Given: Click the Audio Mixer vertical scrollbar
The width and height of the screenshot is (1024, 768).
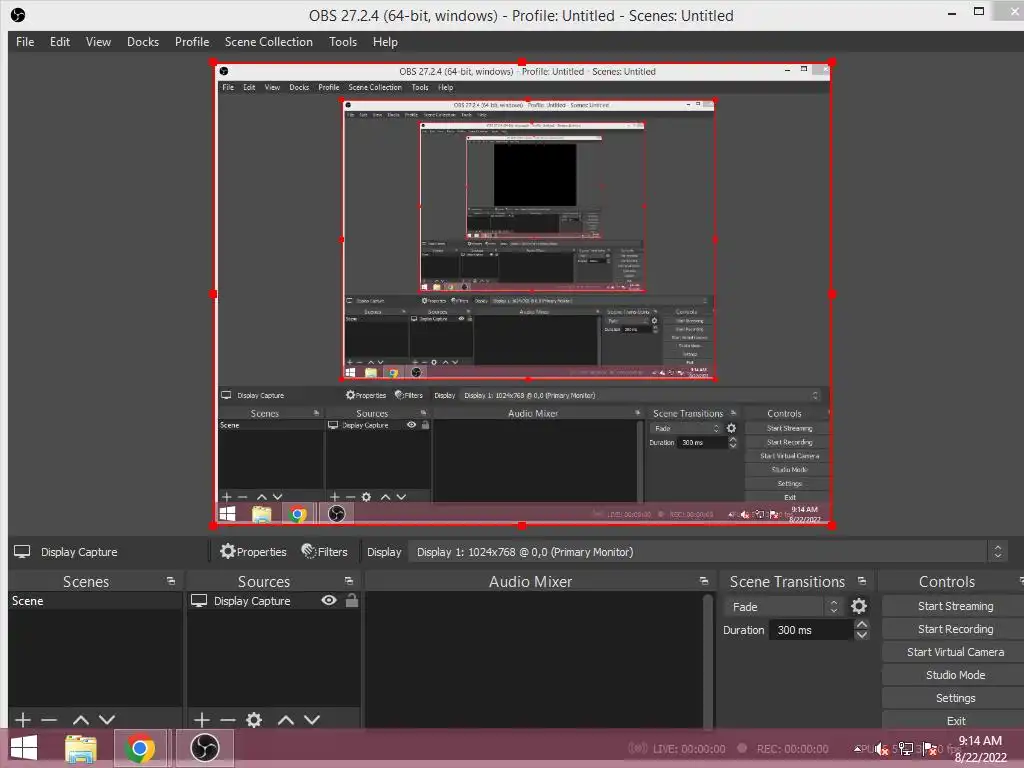Looking at the screenshot, I should click(x=708, y=660).
